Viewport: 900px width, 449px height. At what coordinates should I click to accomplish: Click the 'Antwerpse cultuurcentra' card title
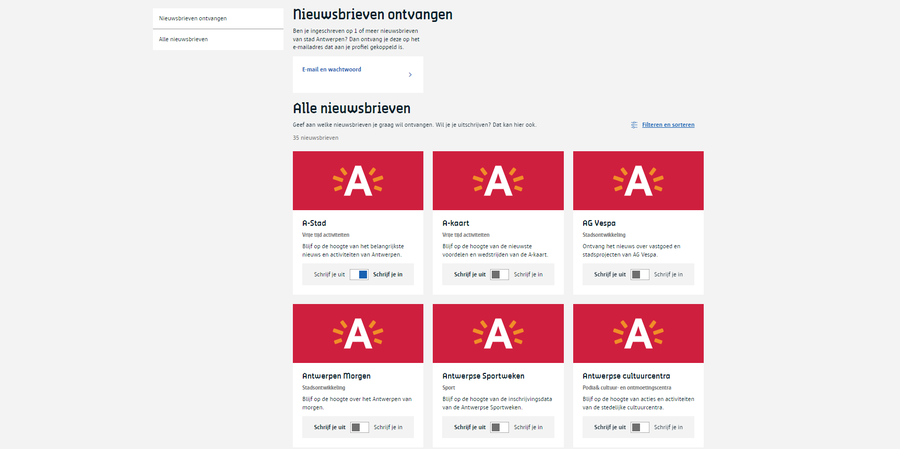(x=626, y=376)
